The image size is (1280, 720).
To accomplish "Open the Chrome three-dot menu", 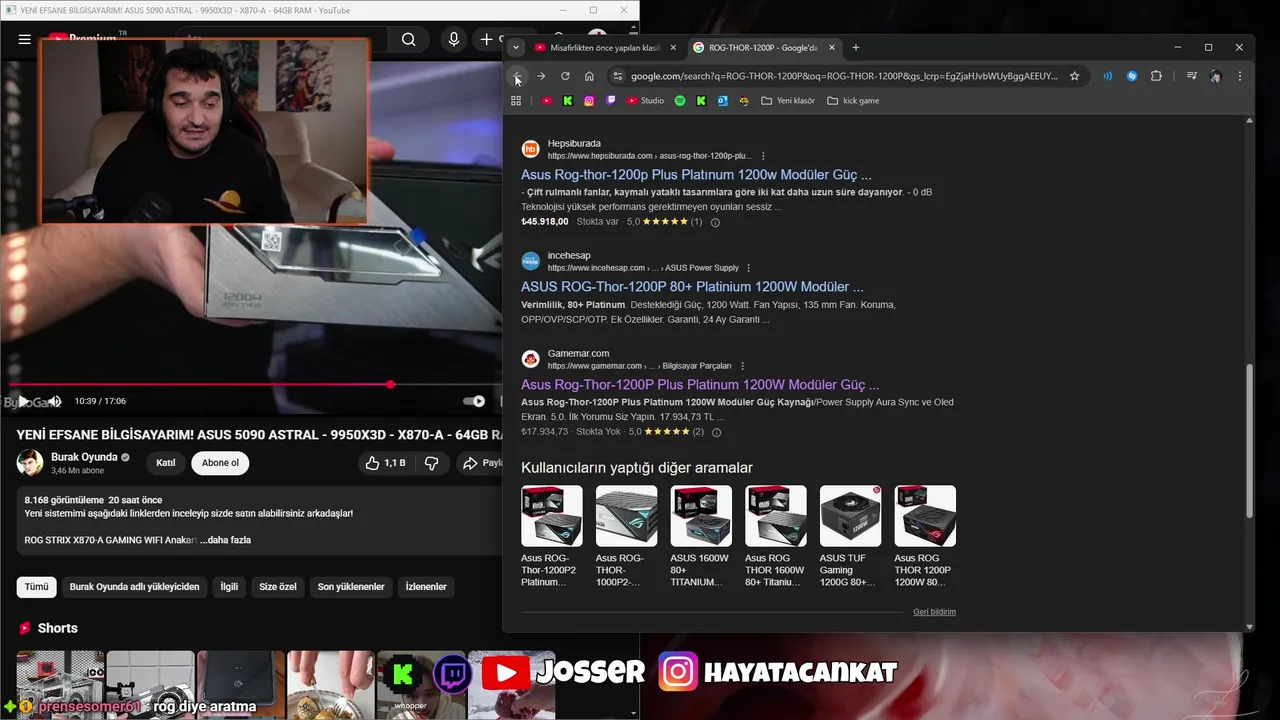I will click(1240, 76).
